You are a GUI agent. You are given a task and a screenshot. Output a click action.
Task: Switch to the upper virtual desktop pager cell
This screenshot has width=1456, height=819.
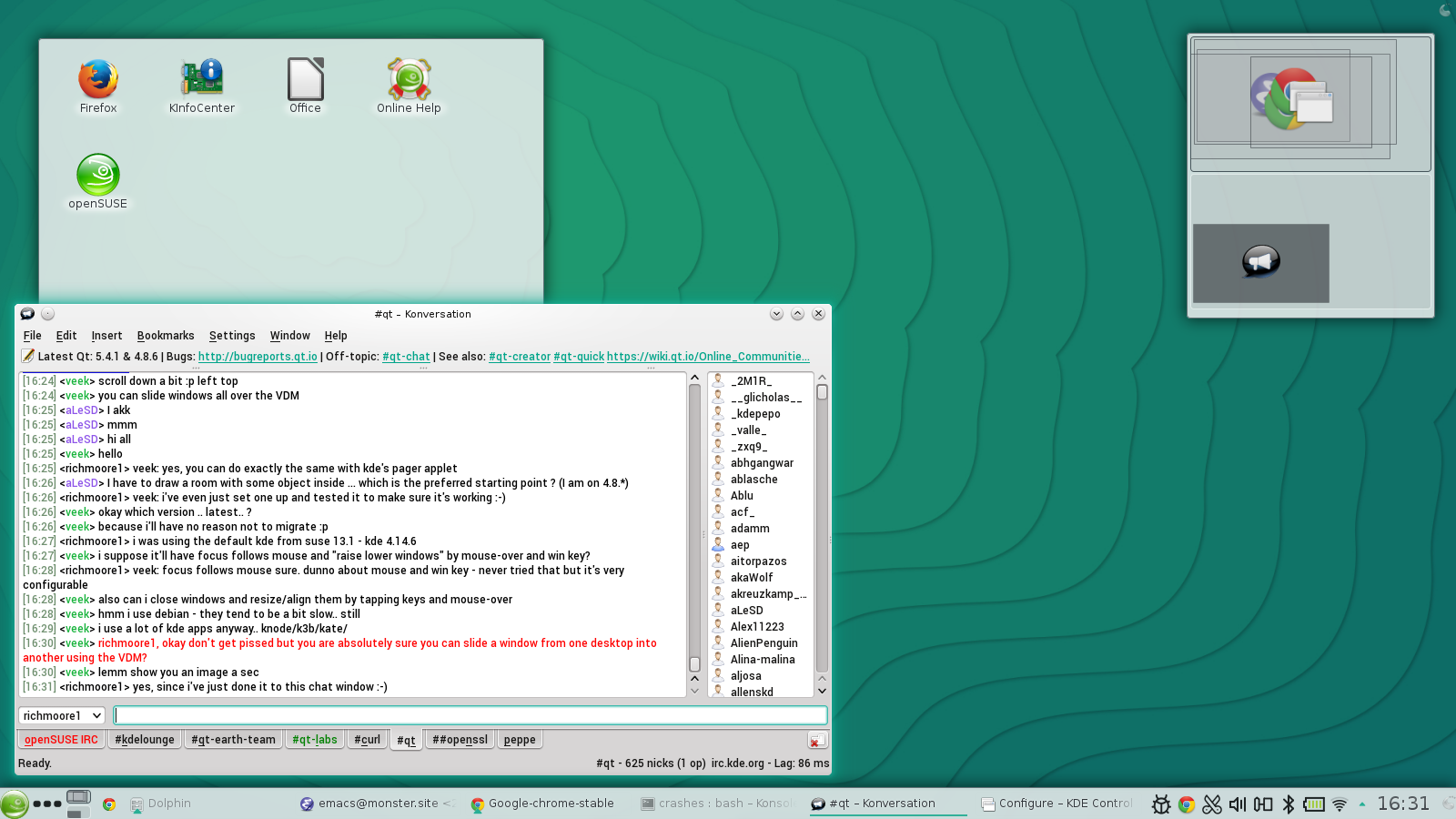(1310, 104)
